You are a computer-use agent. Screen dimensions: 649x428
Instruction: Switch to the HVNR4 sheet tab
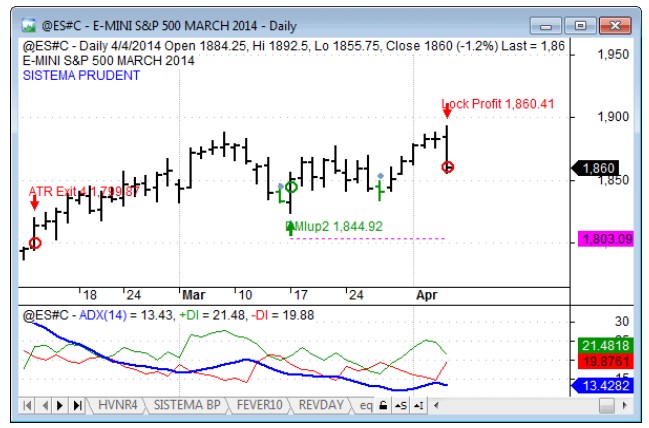coord(118,405)
